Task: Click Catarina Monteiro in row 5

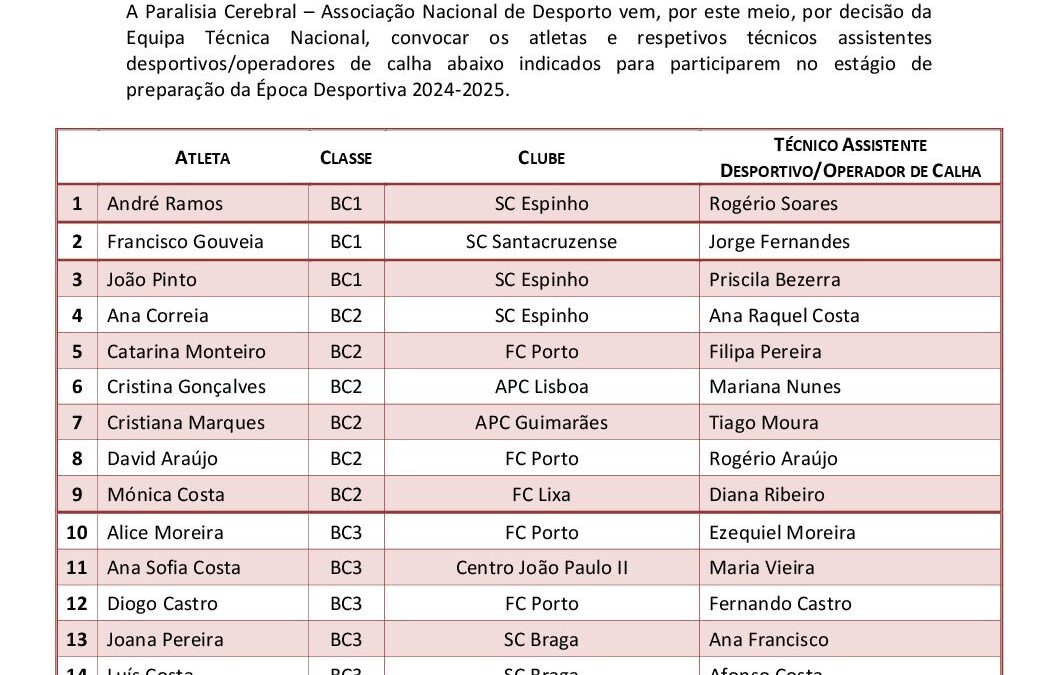Action: [x=186, y=352]
